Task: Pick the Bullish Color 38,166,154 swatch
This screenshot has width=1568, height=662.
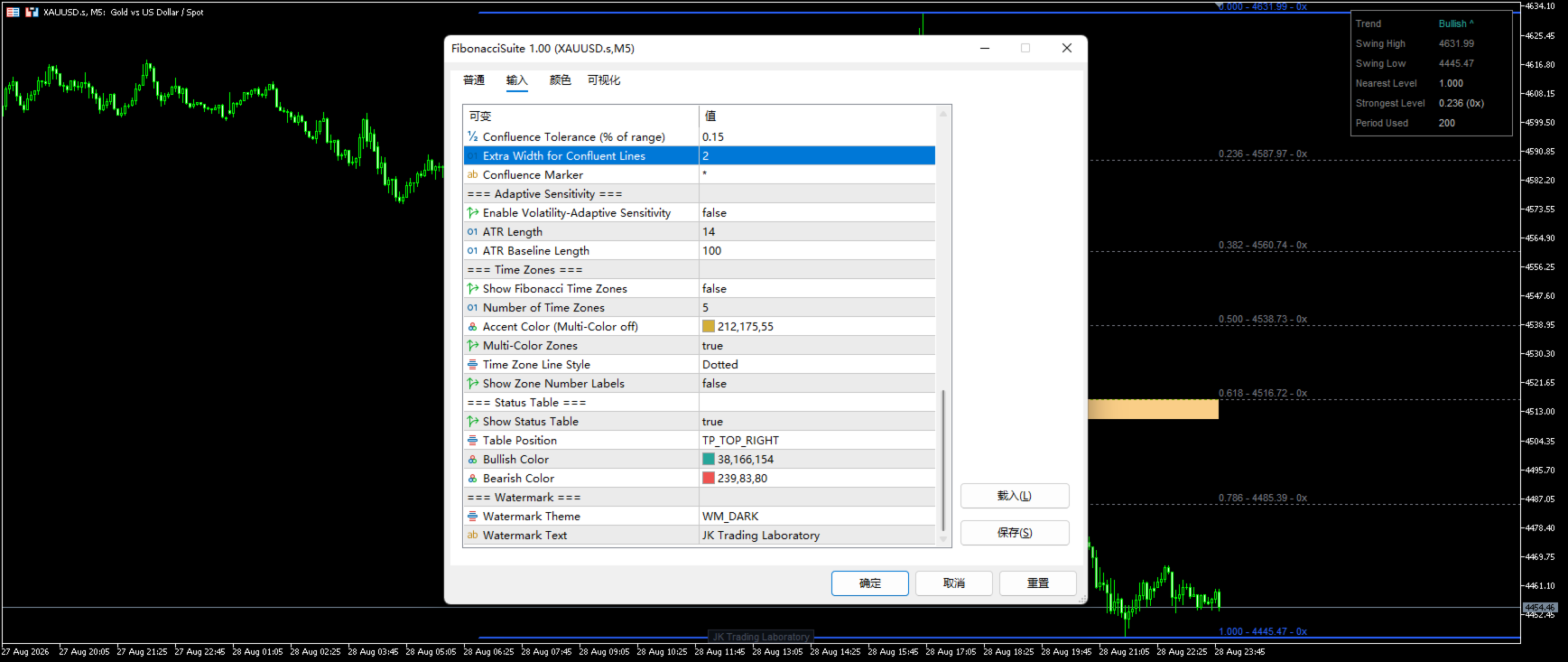Action: click(709, 459)
